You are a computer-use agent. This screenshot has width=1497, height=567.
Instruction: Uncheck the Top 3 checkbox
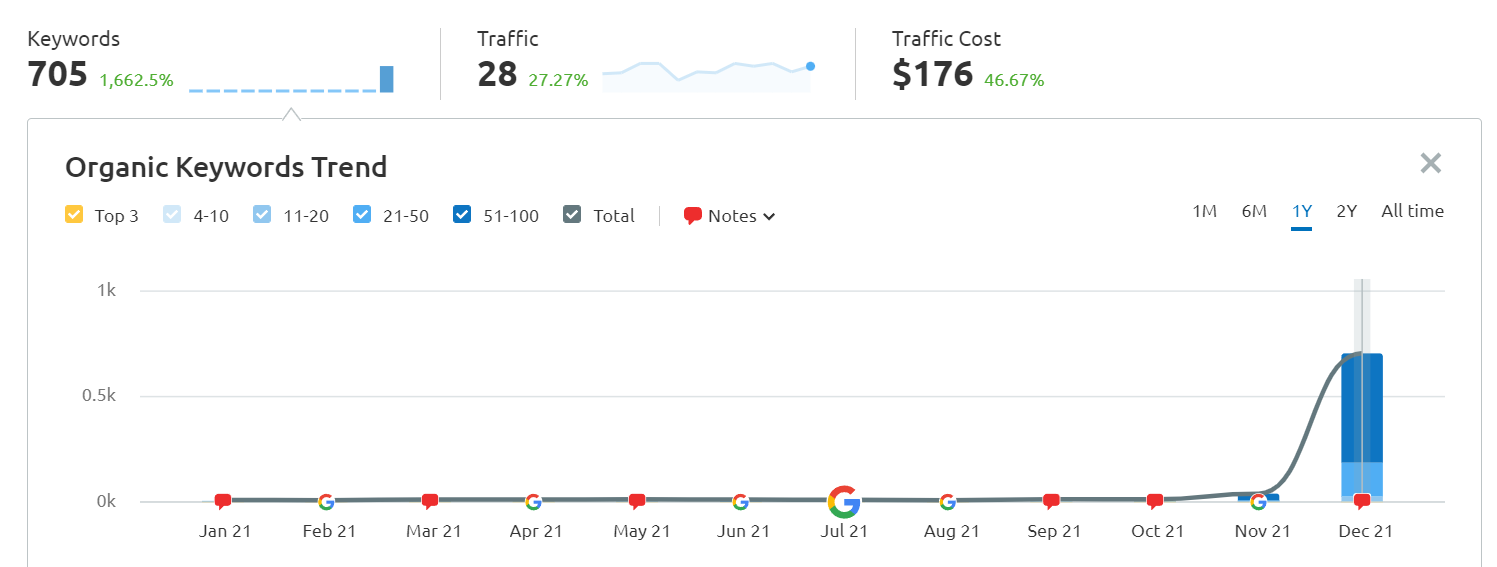[73, 215]
